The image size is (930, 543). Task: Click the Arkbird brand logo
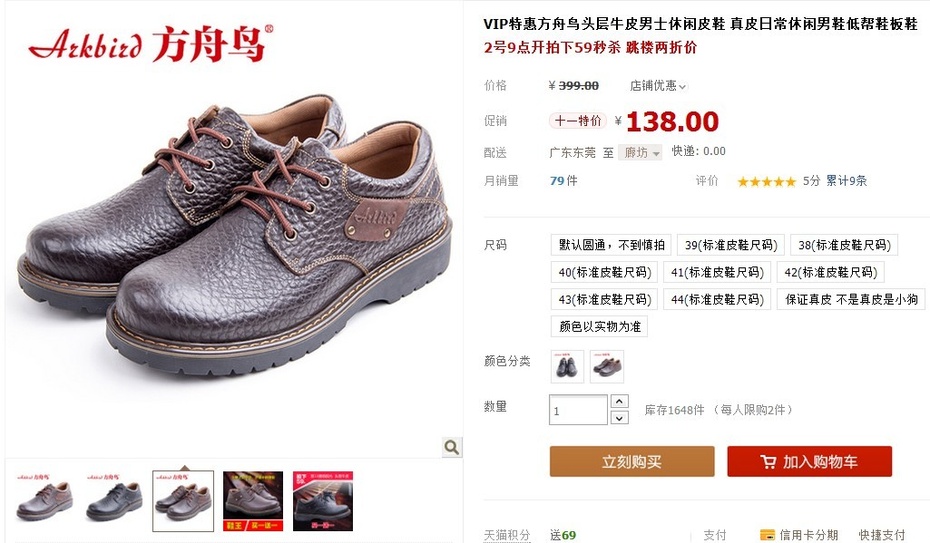151,43
